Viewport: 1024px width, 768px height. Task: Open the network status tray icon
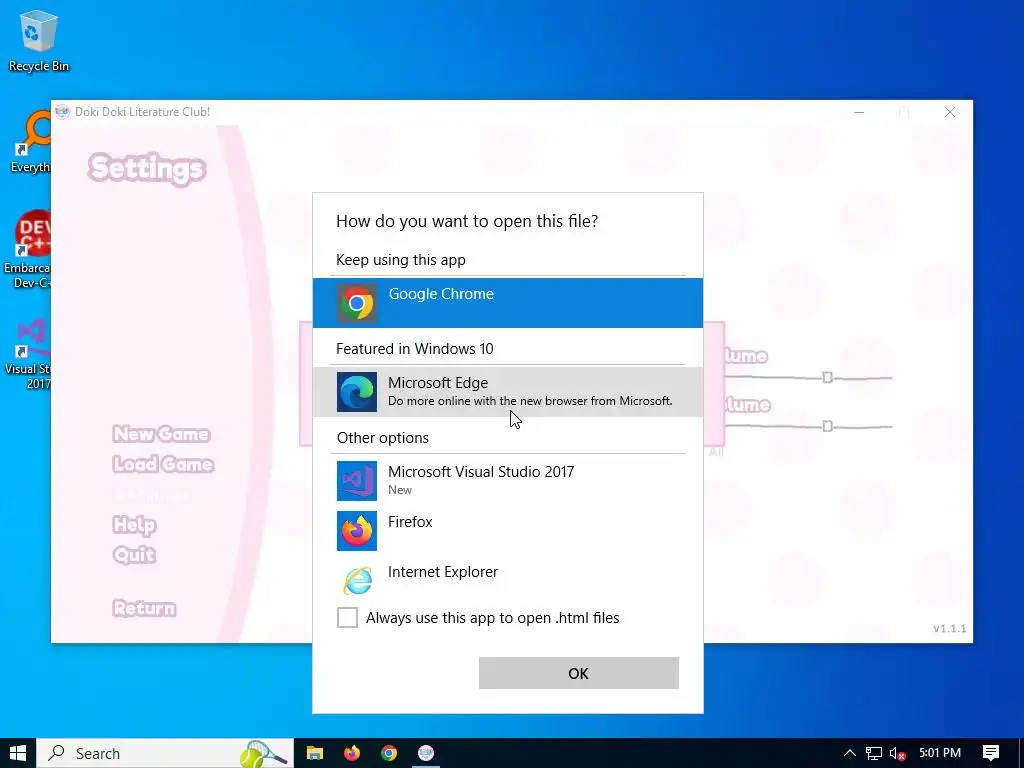click(874, 753)
